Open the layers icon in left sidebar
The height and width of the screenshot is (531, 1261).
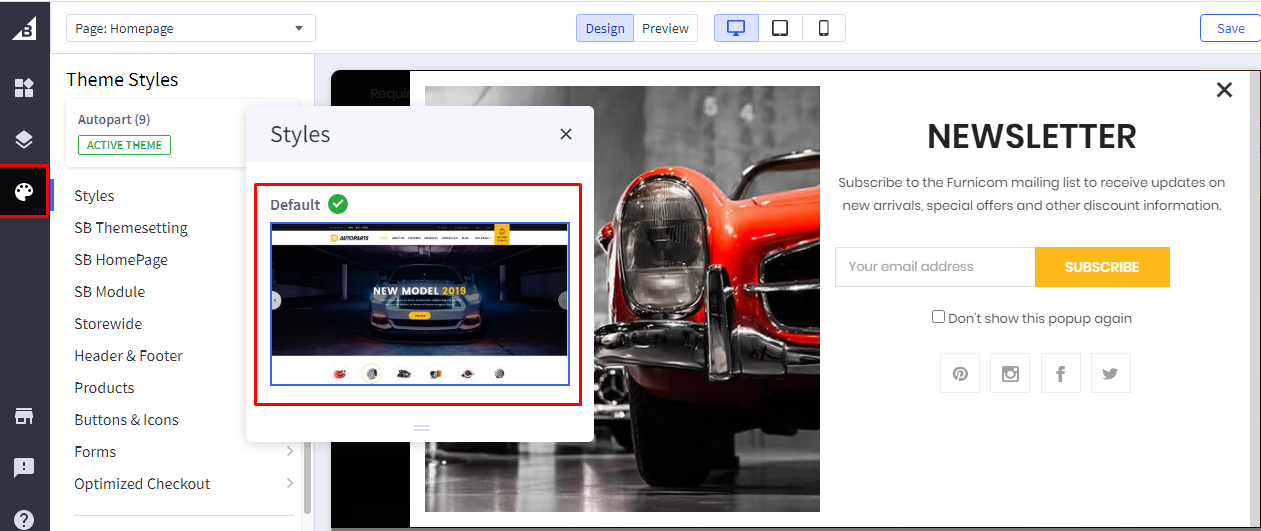(24, 139)
